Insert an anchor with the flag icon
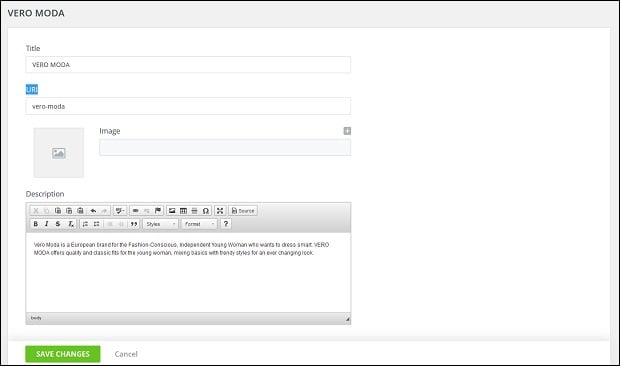 click(157, 211)
